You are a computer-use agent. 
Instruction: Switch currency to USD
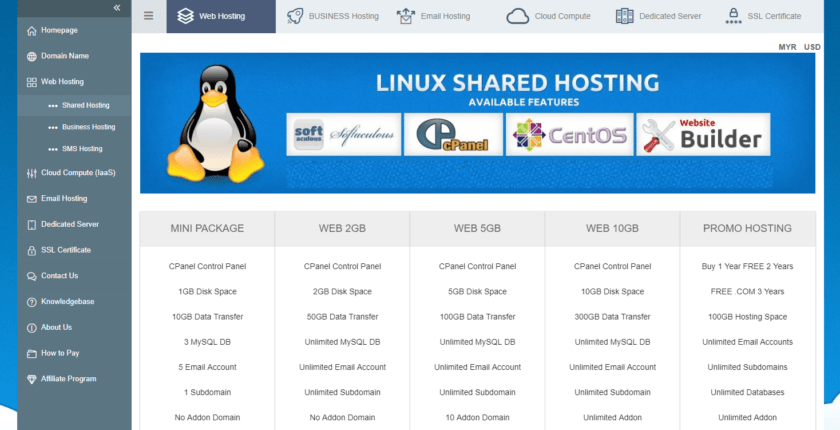click(812, 47)
